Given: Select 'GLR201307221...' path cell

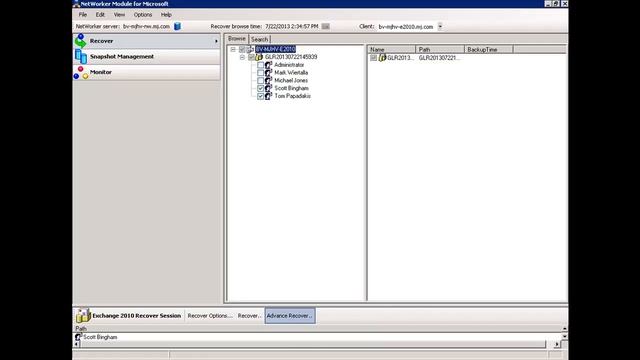Looking at the screenshot, I should tap(439, 58).
